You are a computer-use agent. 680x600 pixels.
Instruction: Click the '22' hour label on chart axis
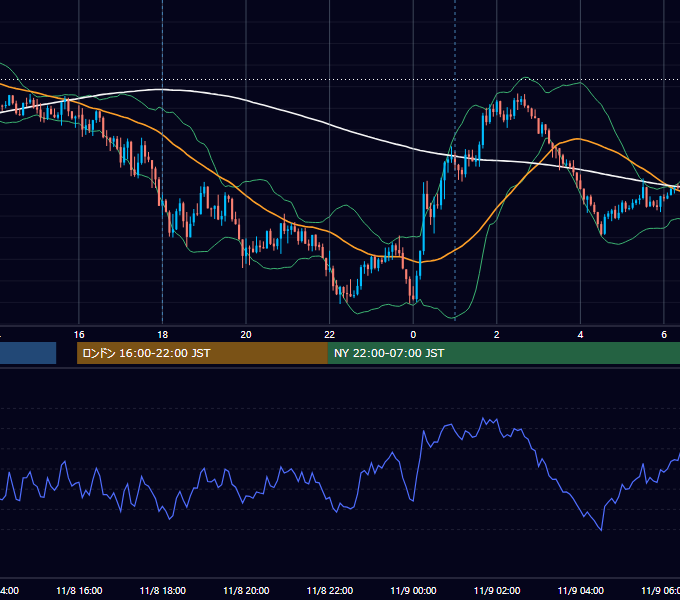[330, 335]
